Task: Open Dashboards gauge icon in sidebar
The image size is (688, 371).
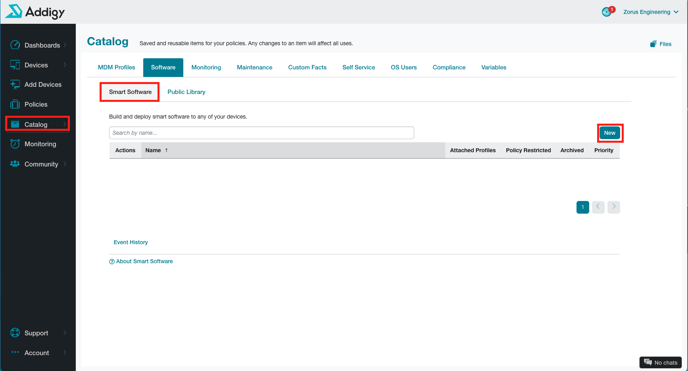Action: pos(15,45)
